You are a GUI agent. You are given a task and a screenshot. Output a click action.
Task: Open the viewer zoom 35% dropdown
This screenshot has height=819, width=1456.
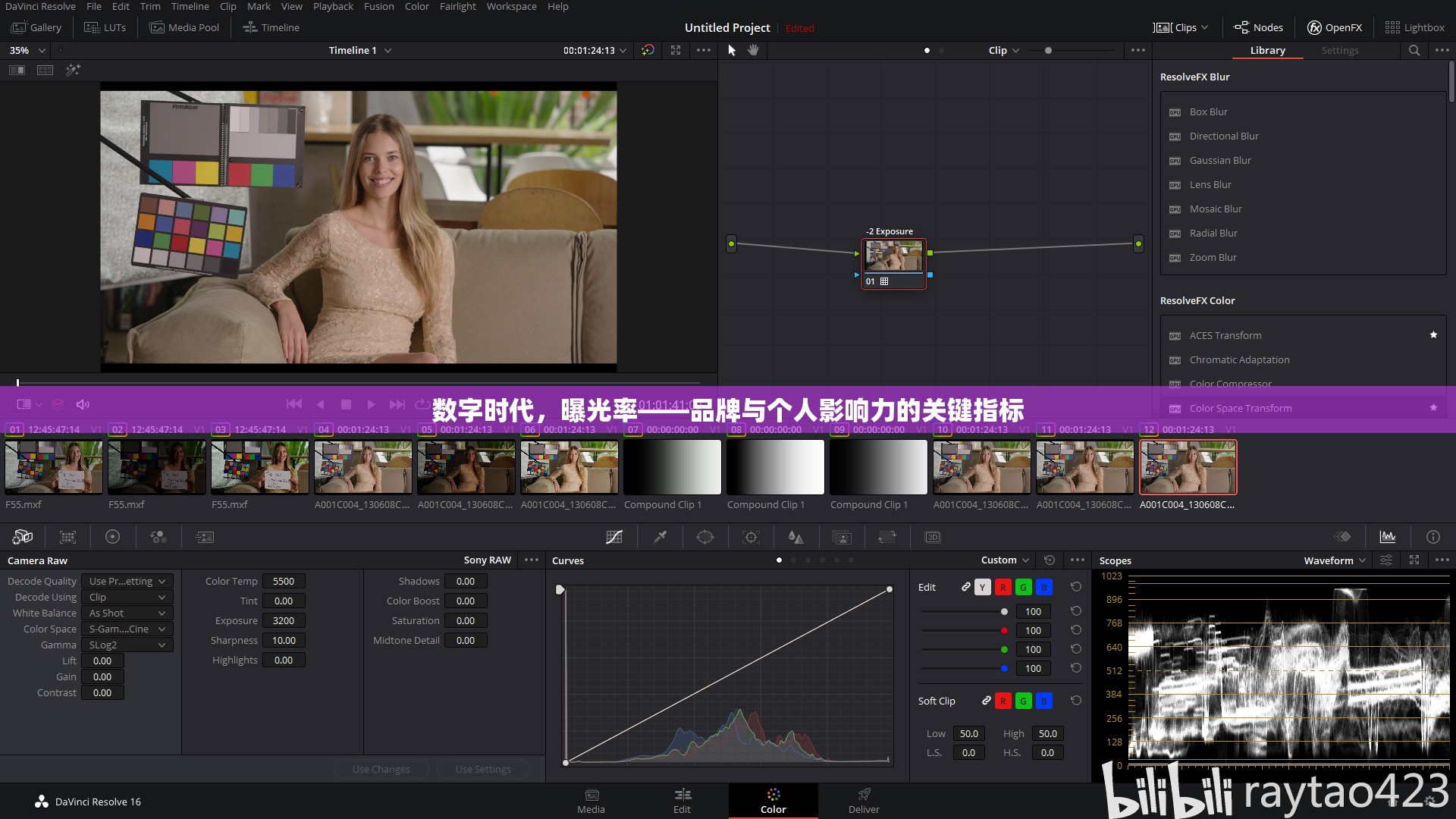pyautogui.click(x=27, y=50)
